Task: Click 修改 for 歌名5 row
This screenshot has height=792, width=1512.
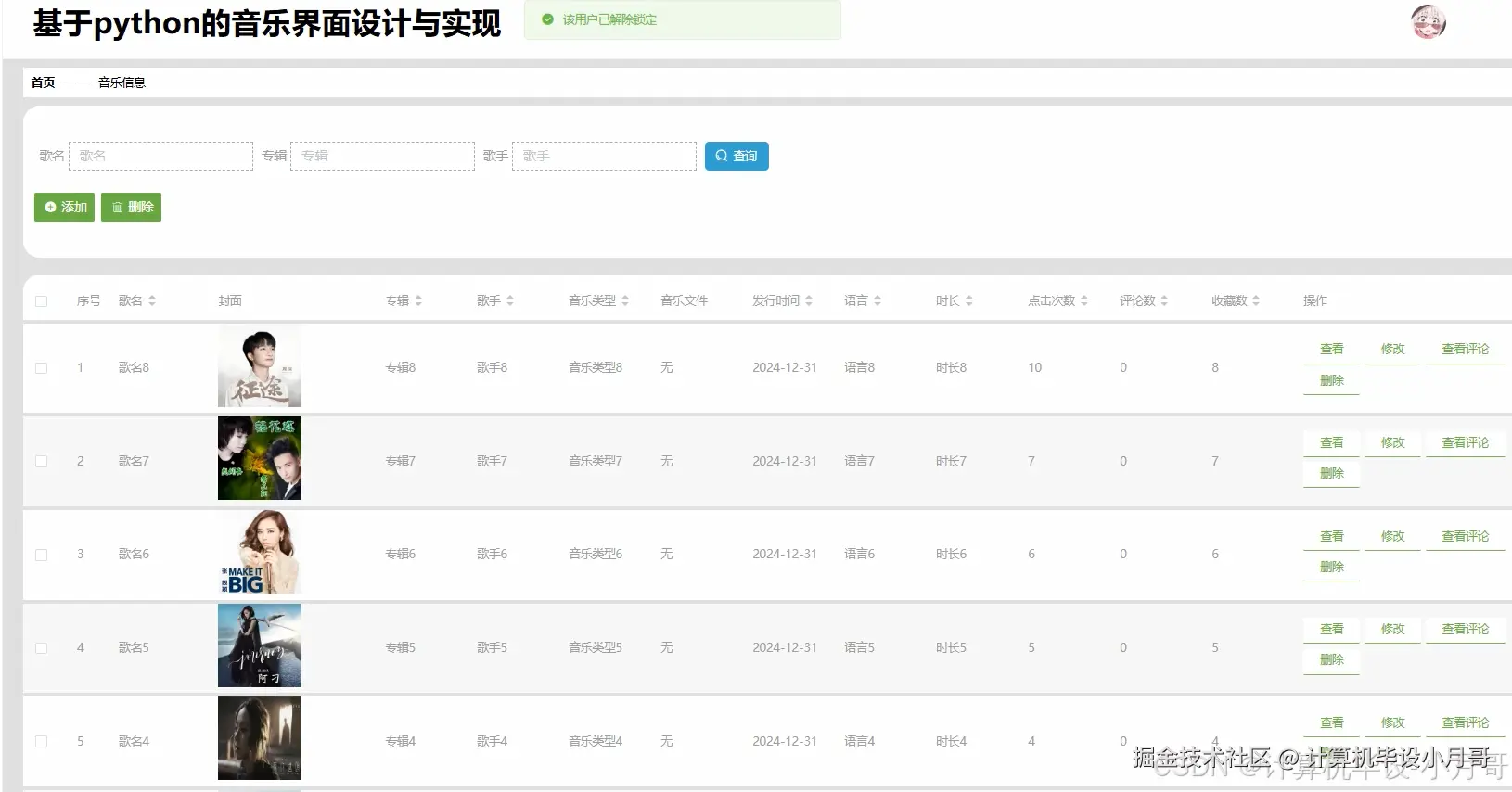Action: tap(1392, 629)
